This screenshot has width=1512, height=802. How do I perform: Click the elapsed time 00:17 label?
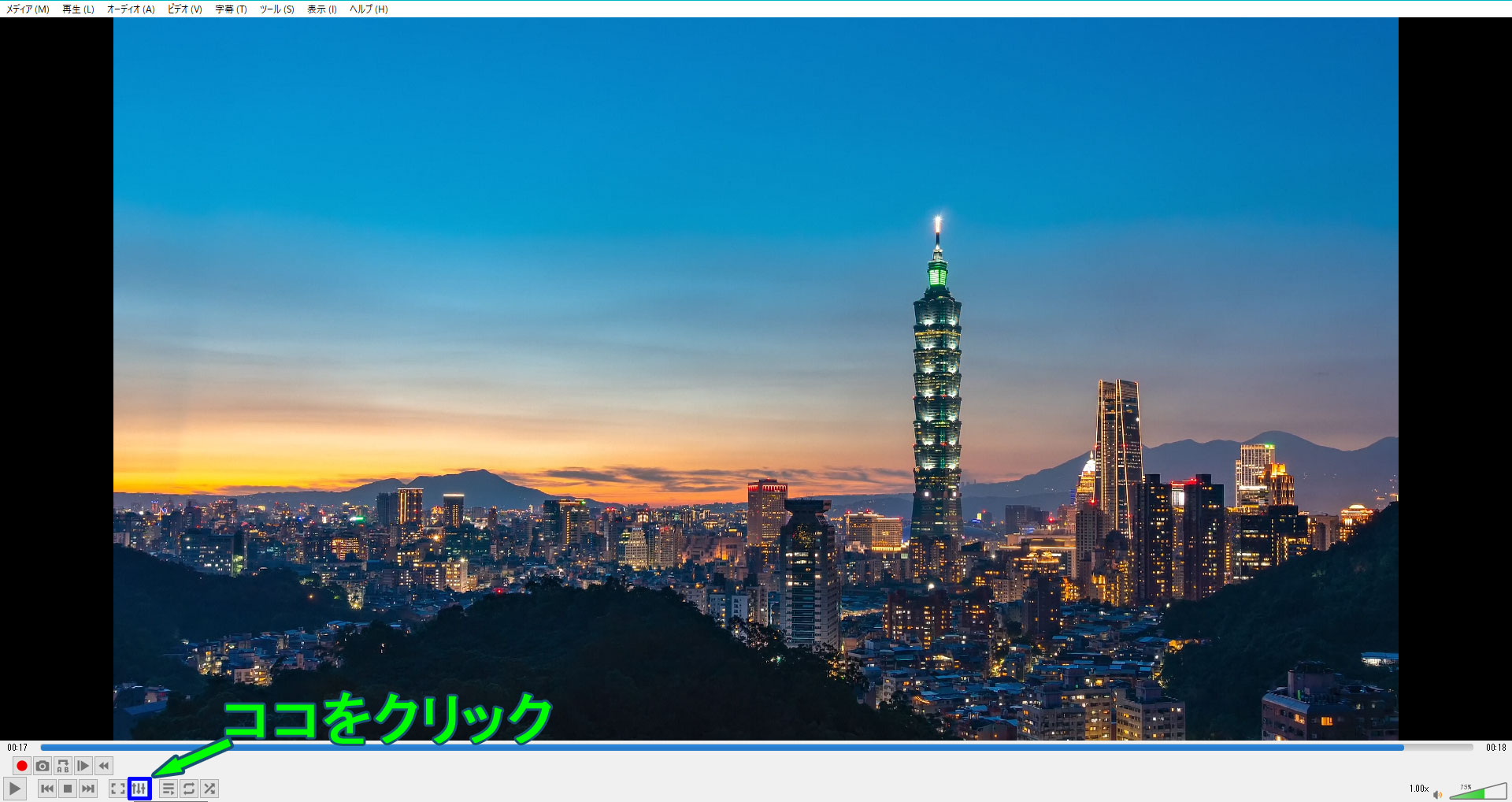pyautogui.click(x=17, y=748)
